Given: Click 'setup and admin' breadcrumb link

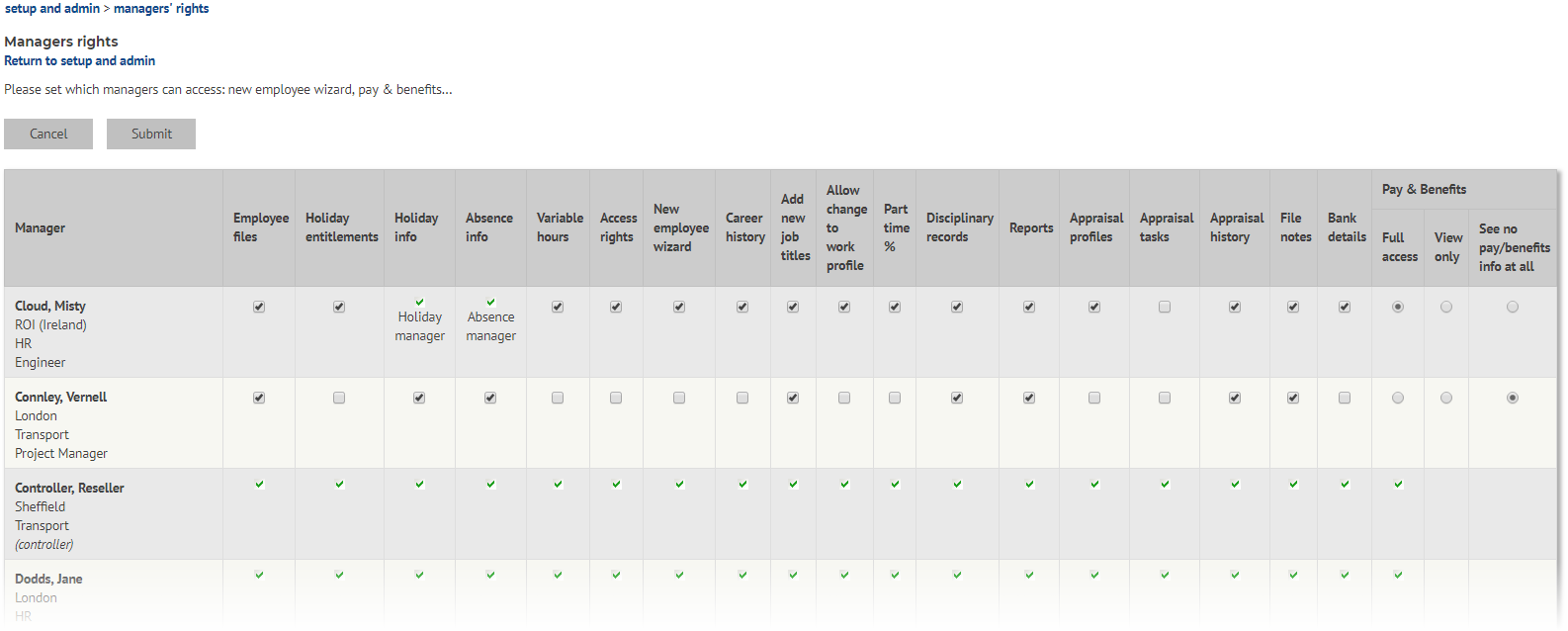Looking at the screenshot, I should 52,8.
